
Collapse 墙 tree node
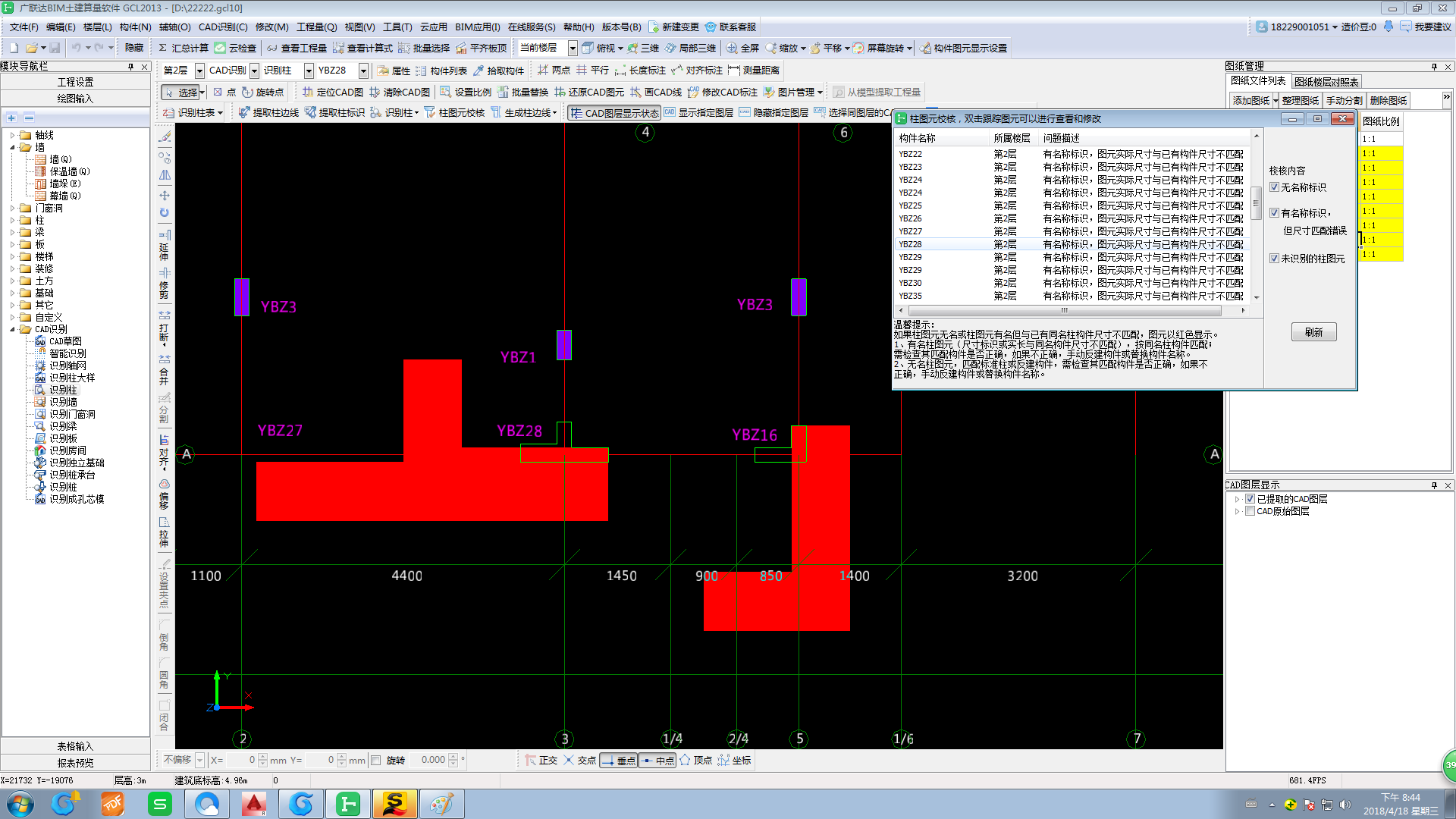[x=13, y=147]
